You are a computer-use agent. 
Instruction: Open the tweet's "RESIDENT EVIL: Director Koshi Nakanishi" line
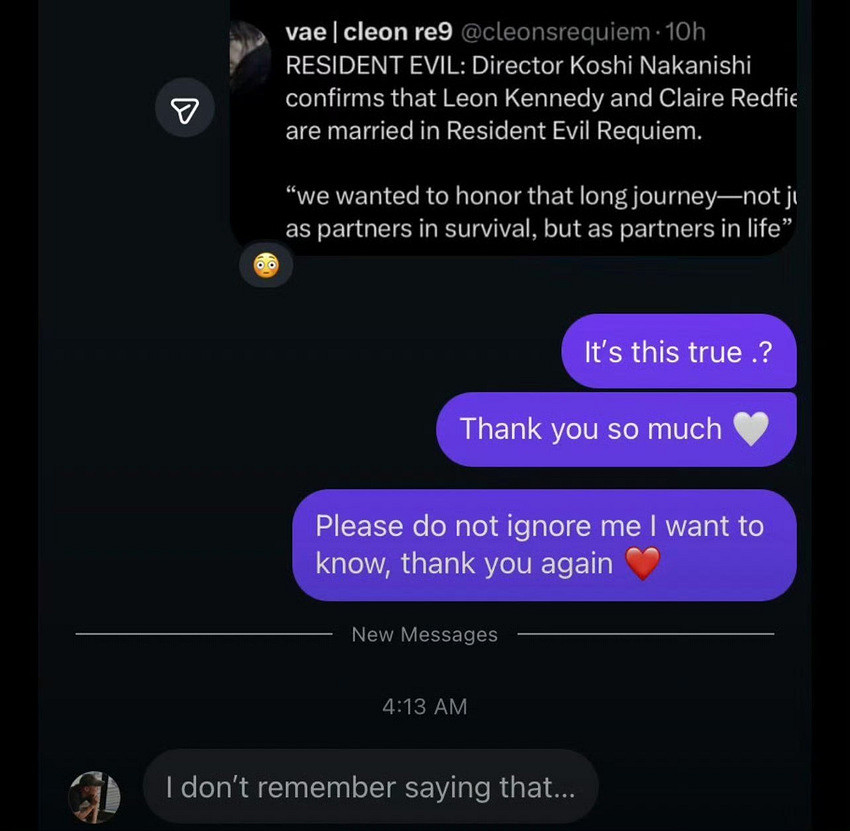click(x=518, y=66)
